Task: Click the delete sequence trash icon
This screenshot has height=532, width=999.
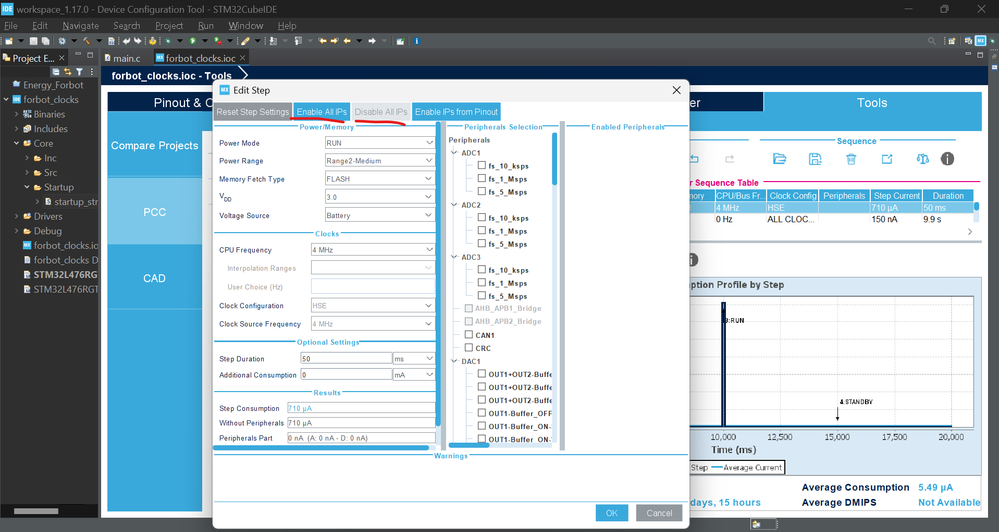Action: 851,159
